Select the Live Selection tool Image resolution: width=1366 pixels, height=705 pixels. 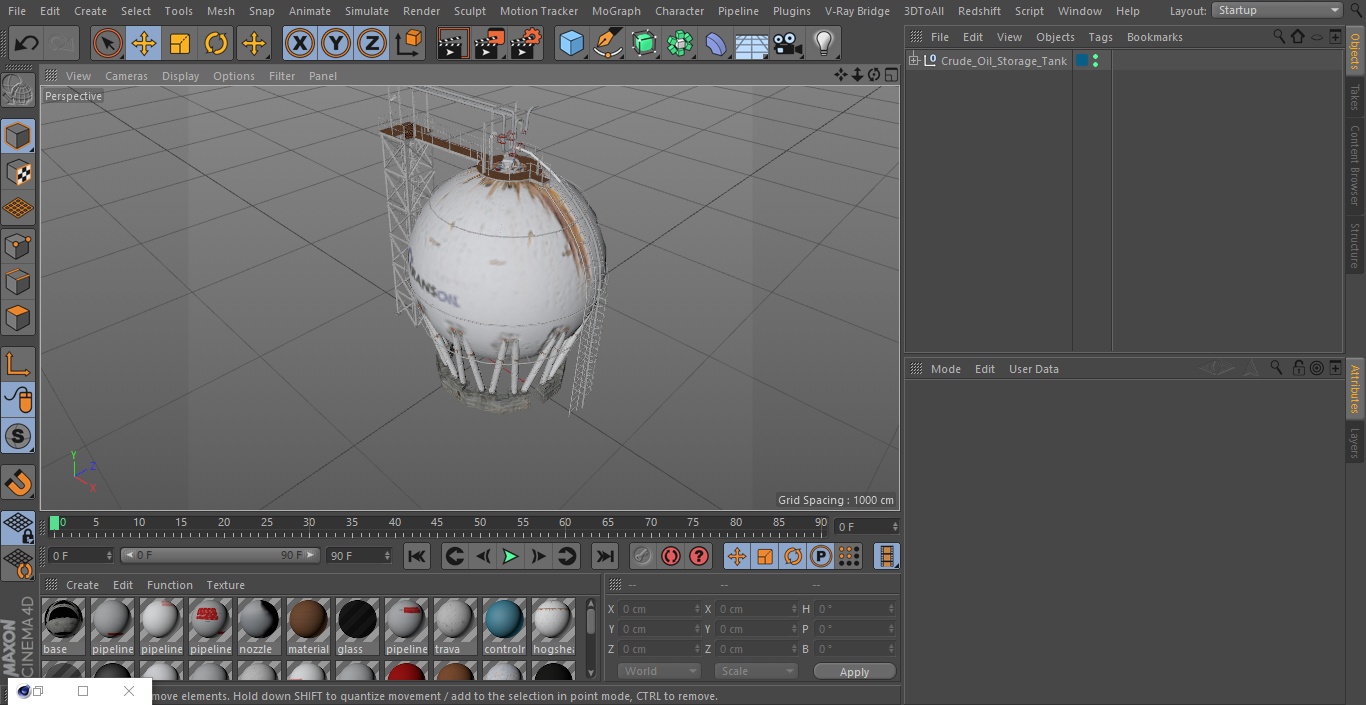coord(108,43)
